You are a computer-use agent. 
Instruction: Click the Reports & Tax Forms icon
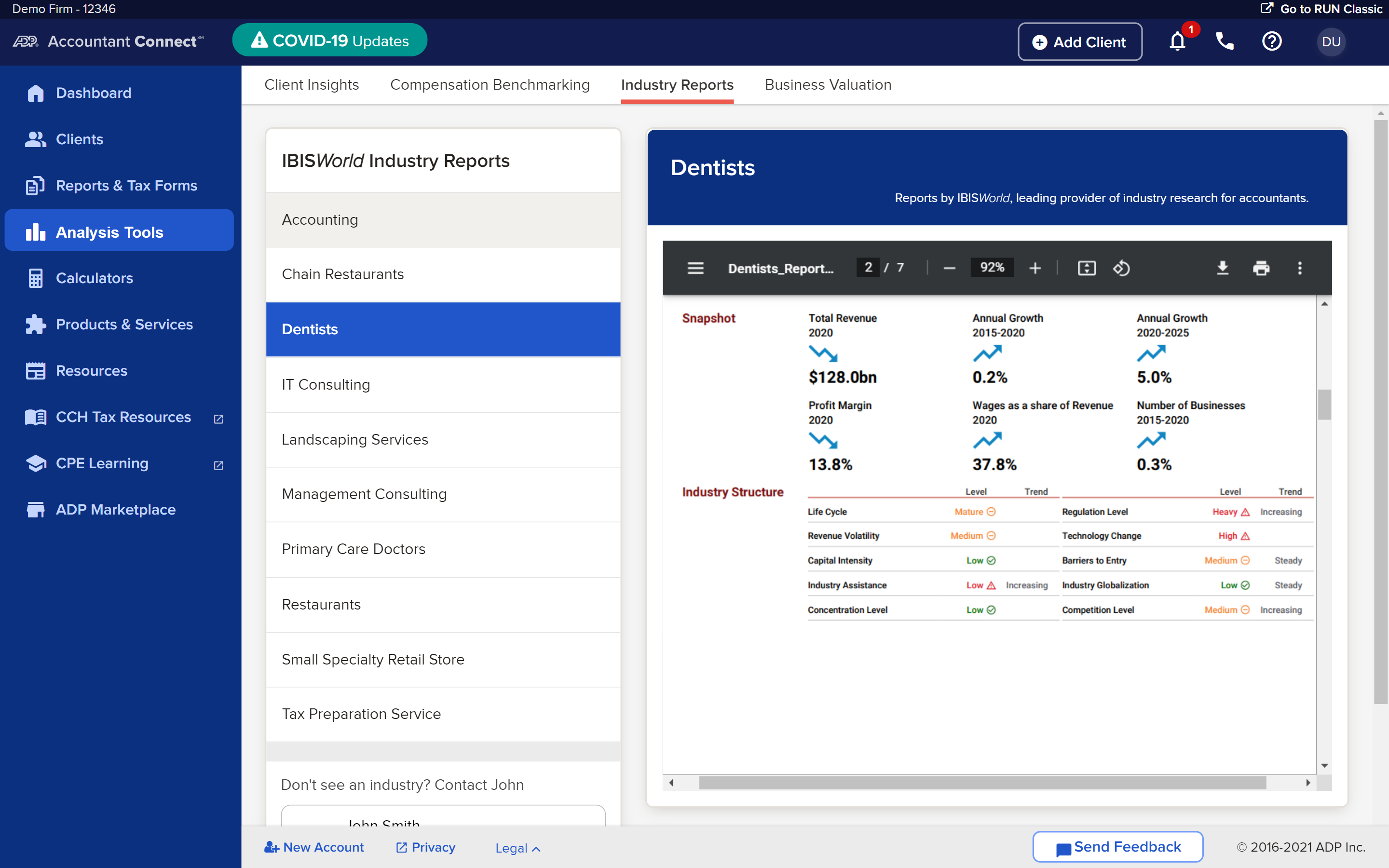click(x=36, y=186)
